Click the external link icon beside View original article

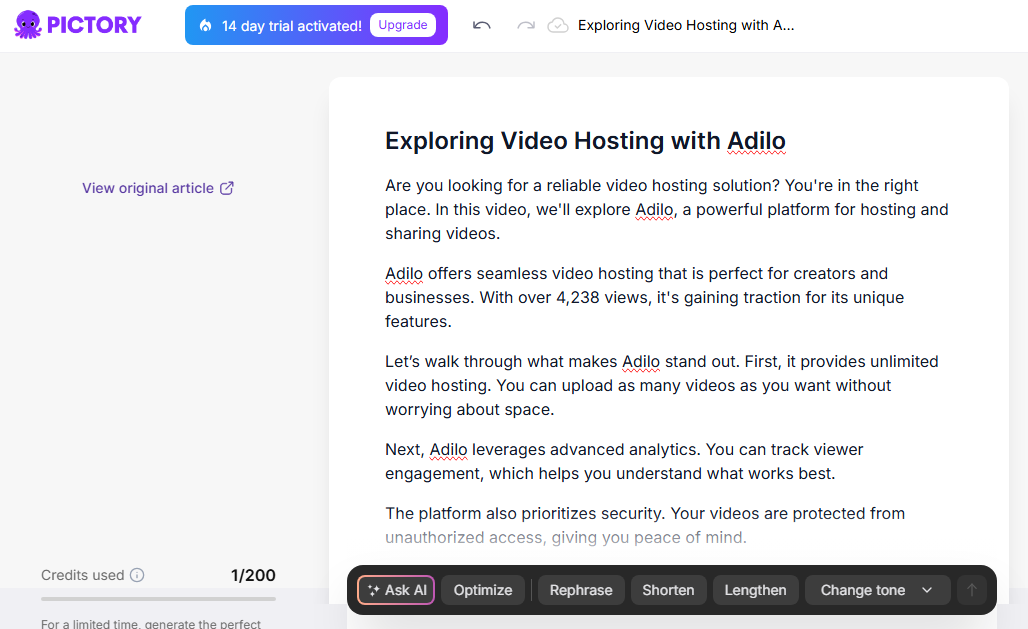pyautogui.click(x=227, y=188)
